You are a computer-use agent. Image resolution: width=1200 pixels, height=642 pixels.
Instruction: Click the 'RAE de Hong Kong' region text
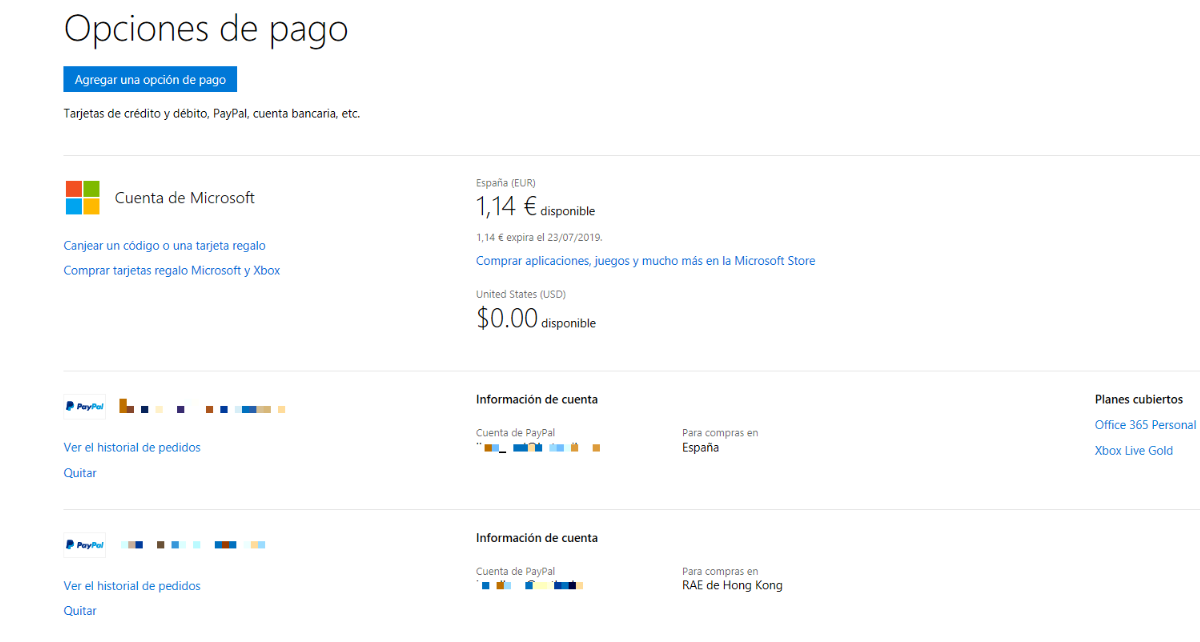pyautogui.click(x=732, y=586)
